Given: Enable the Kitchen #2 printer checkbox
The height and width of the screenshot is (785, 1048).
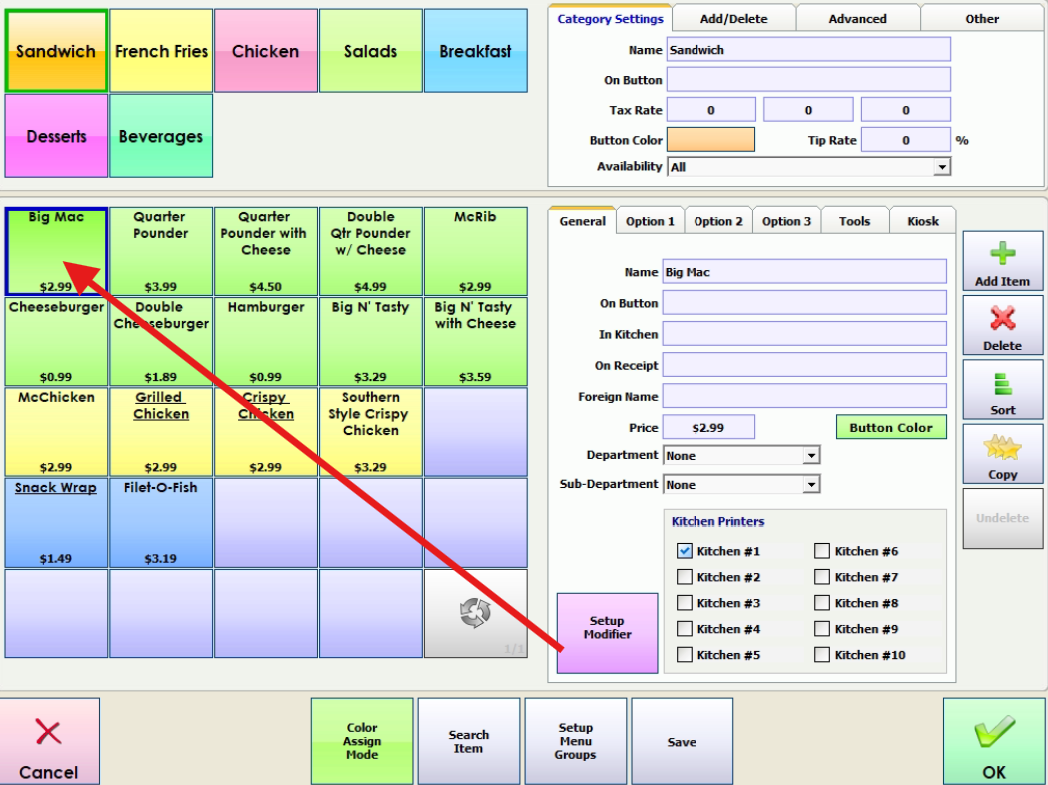Looking at the screenshot, I should pyautogui.click(x=684, y=577).
